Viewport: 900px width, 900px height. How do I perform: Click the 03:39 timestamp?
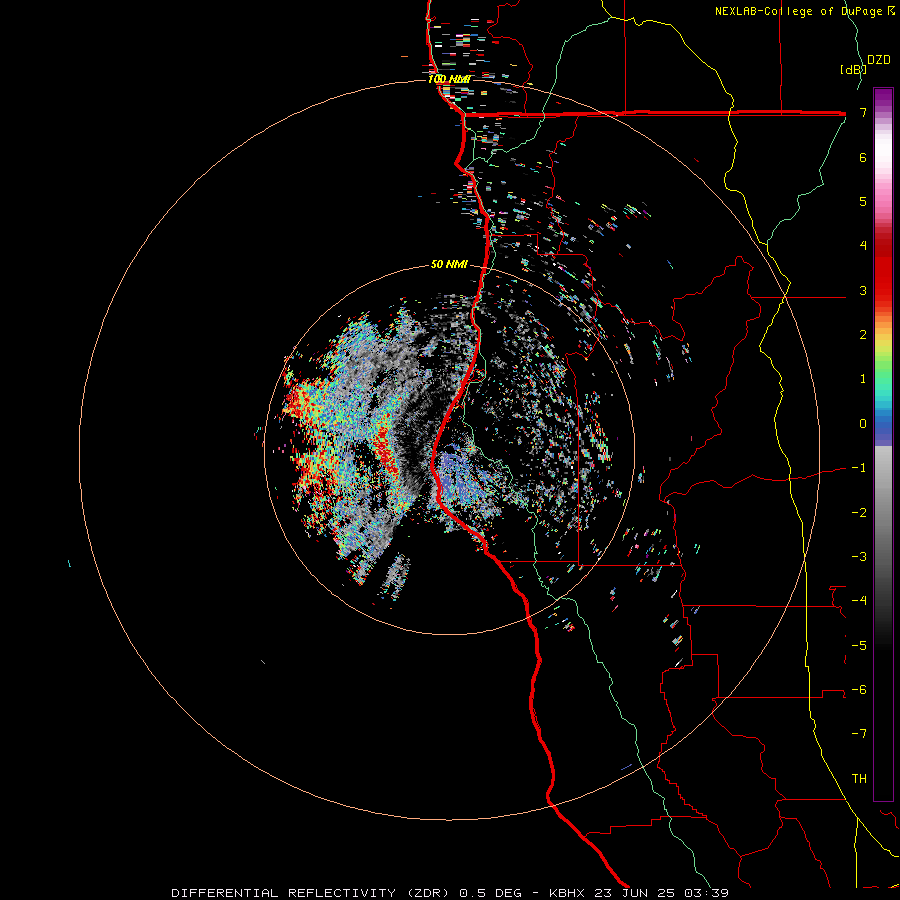click(x=706, y=893)
